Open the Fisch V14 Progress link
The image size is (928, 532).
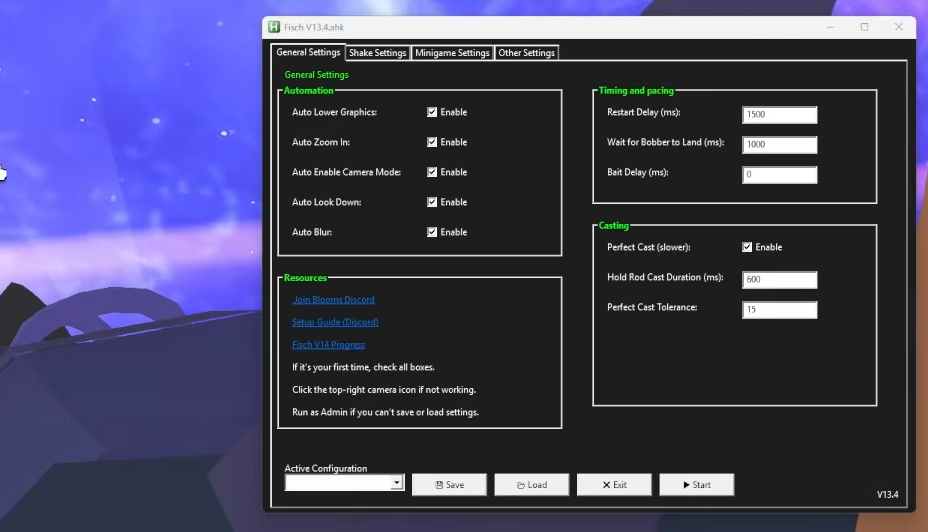[328, 345]
